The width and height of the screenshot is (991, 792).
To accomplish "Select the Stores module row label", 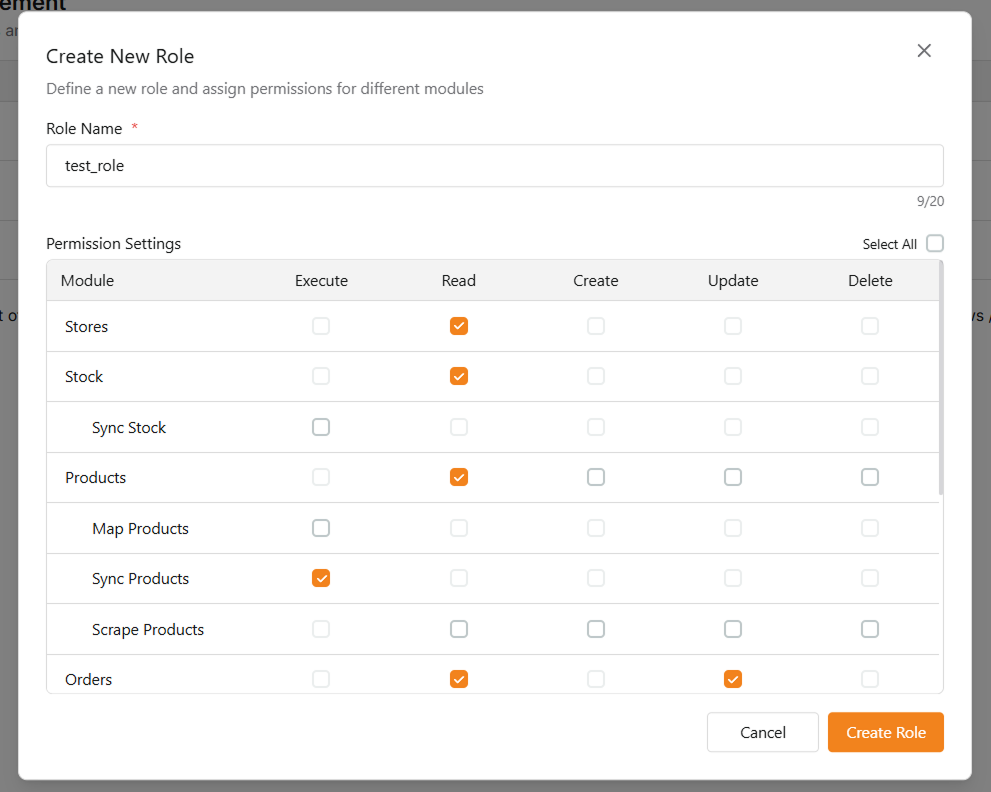I will click(x=87, y=327).
